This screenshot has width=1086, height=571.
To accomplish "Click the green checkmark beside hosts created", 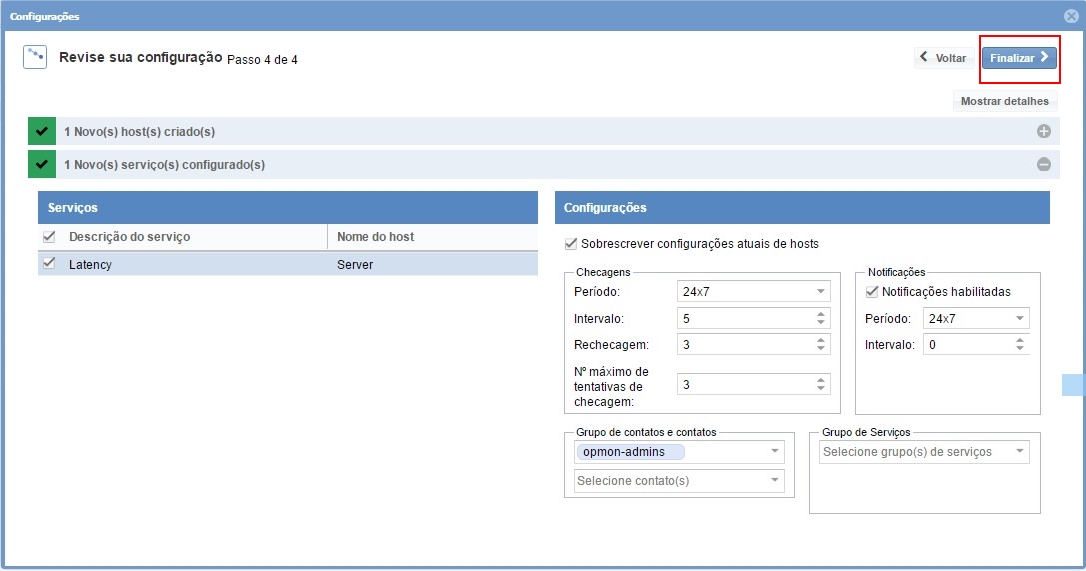I will [x=42, y=131].
